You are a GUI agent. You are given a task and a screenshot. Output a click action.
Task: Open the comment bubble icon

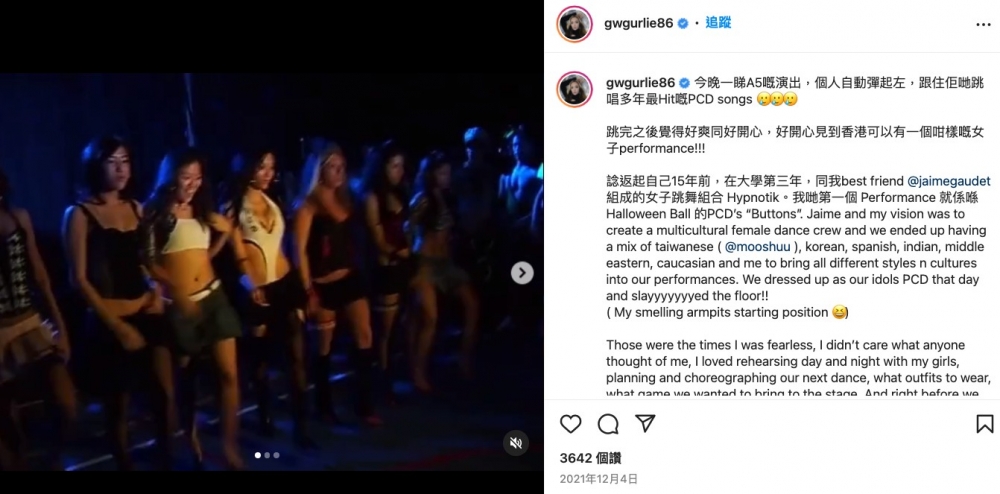click(x=608, y=424)
